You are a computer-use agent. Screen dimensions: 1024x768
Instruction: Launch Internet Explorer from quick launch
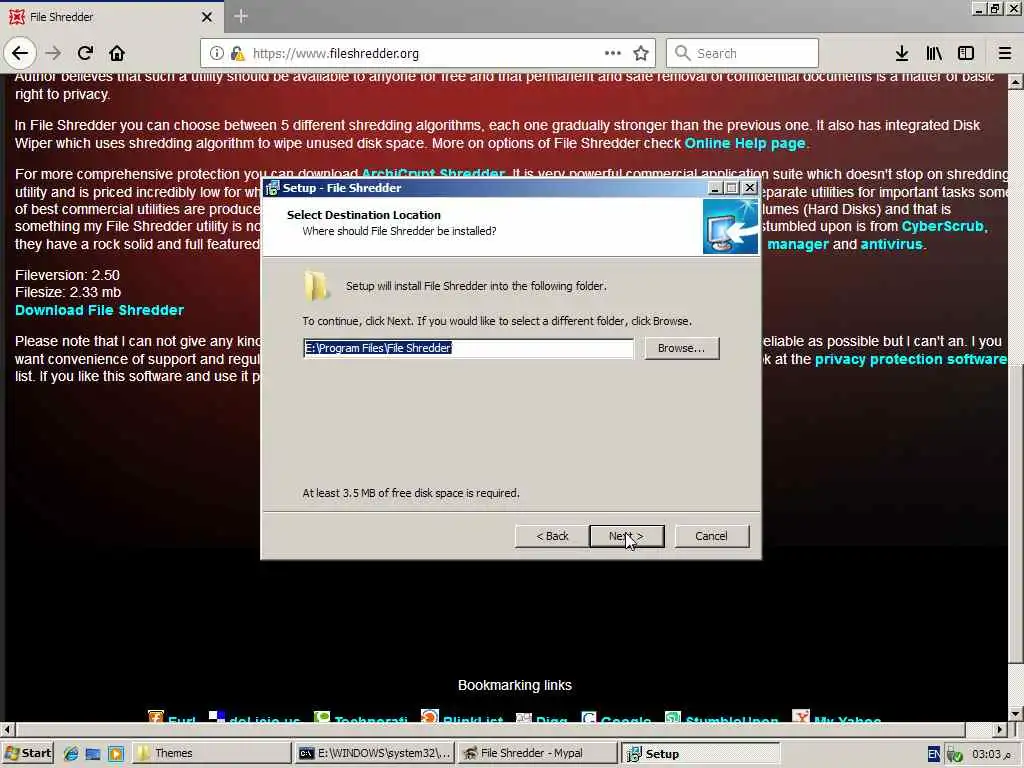pyautogui.click(x=71, y=754)
